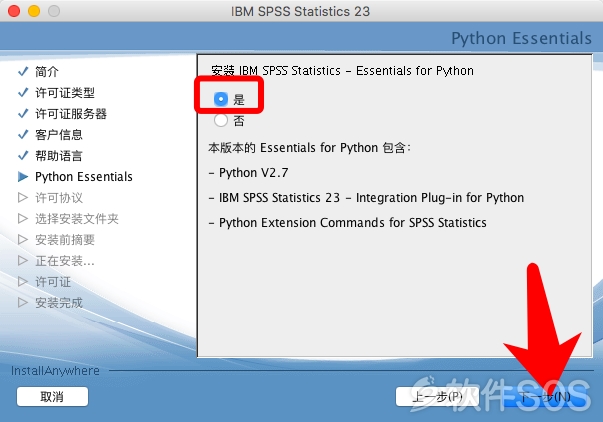Viewport: 603px width, 422px height.
Task: Click the outline arrow beside 选择安装文件夹
Action: tap(23, 219)
